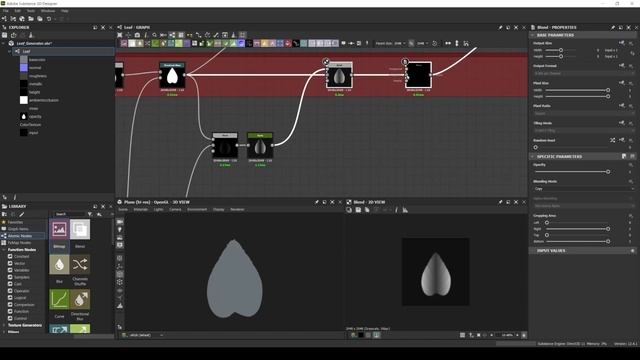Open the Tiling Mode dropdown

click(584, 131)
